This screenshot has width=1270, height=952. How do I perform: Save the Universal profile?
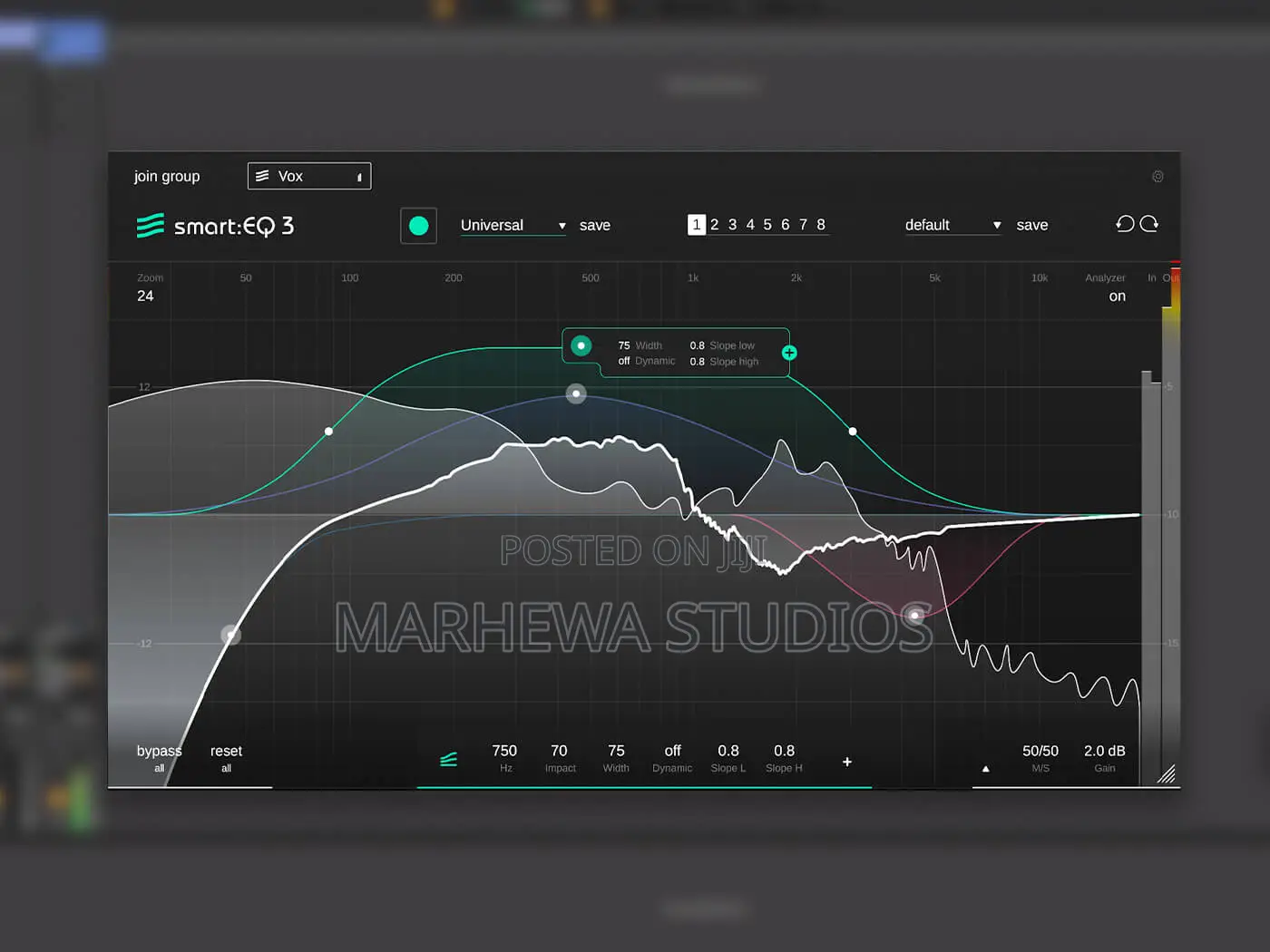click(595, 225)
